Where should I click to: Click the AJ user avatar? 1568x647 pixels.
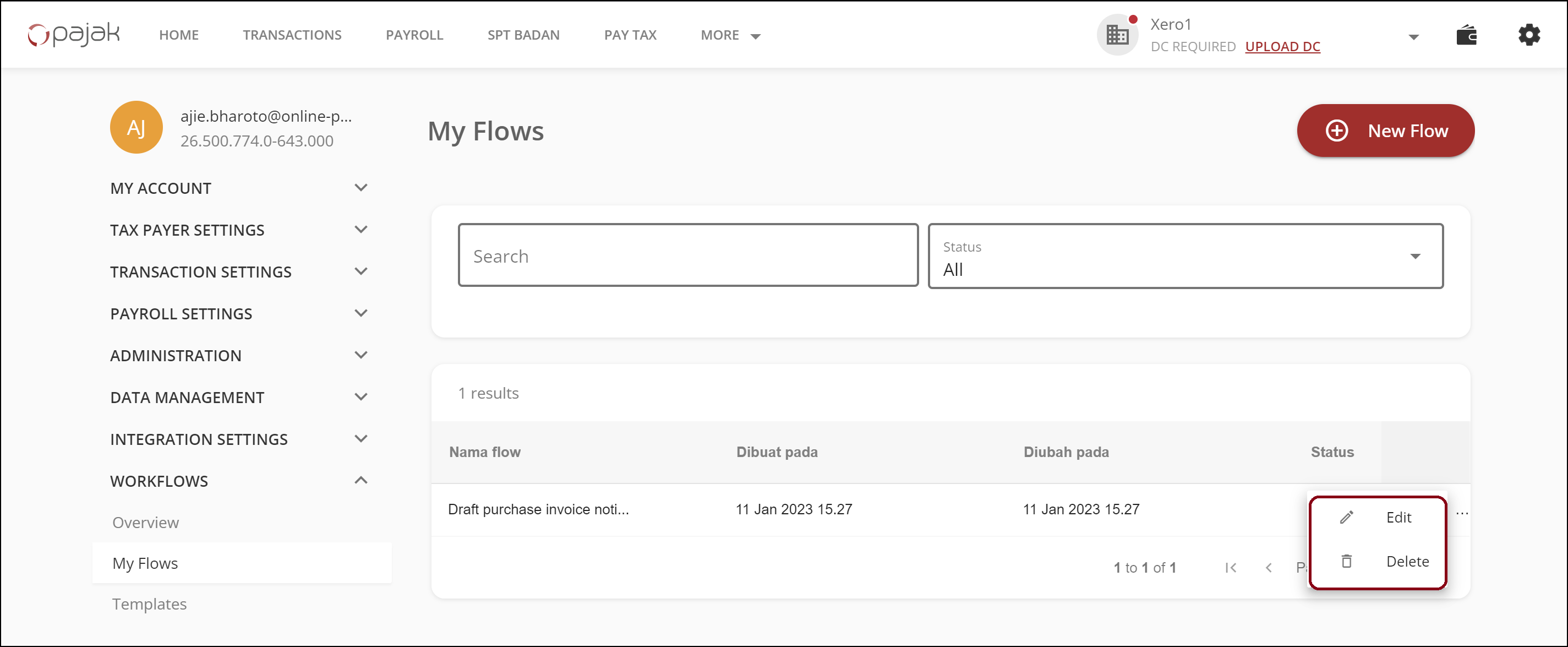[136, 127]
